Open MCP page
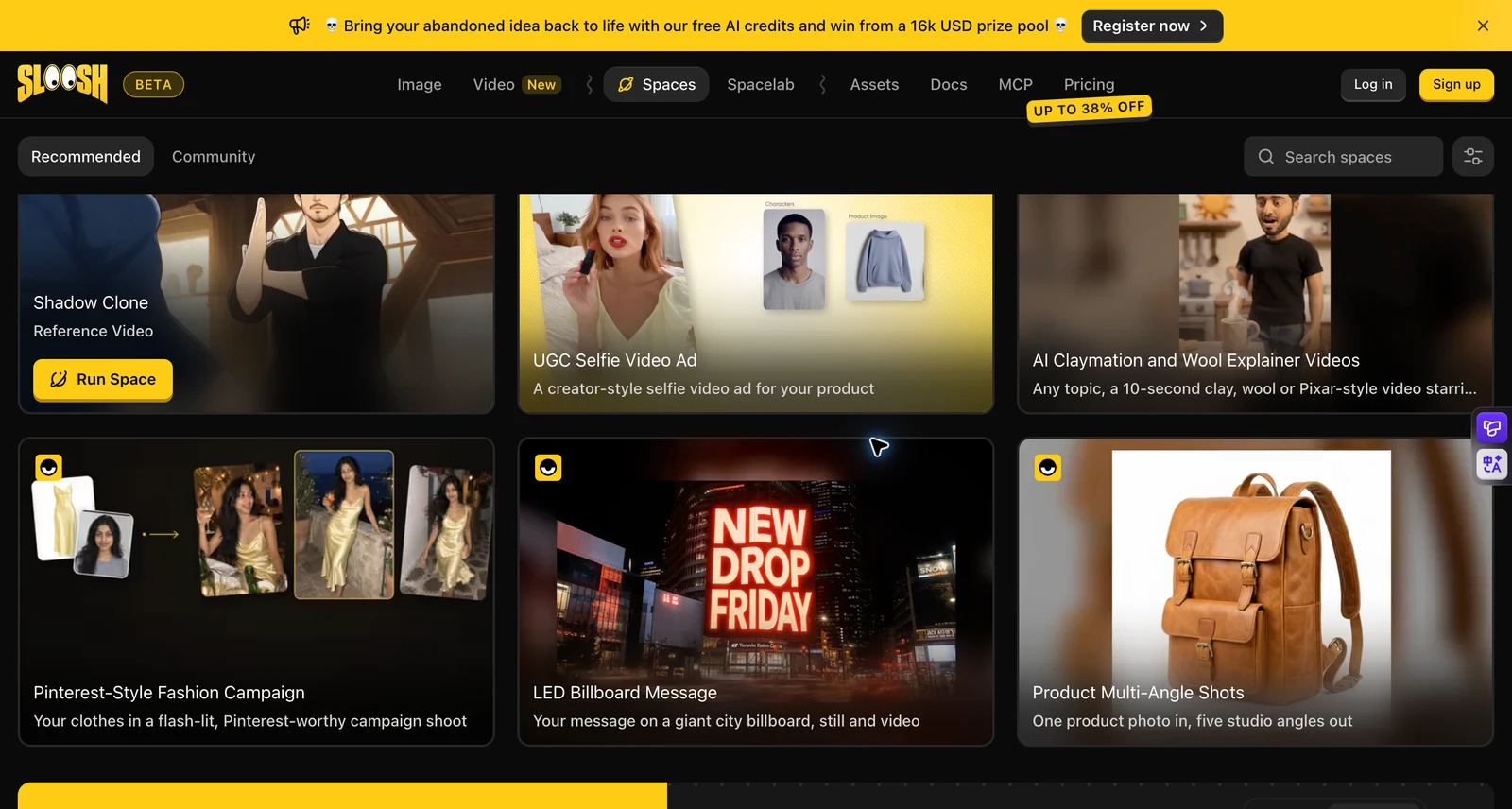 click(x=1015, y=85)
